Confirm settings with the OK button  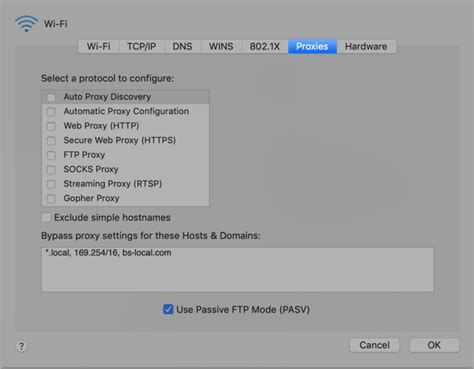[x=434, y=345]
